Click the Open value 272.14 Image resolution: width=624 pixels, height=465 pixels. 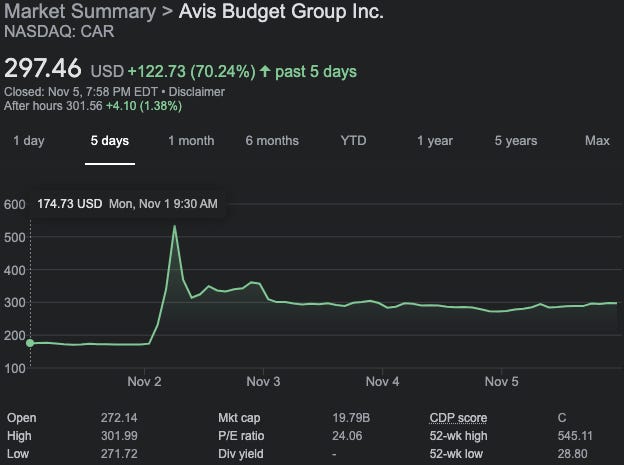pos(119,418)
